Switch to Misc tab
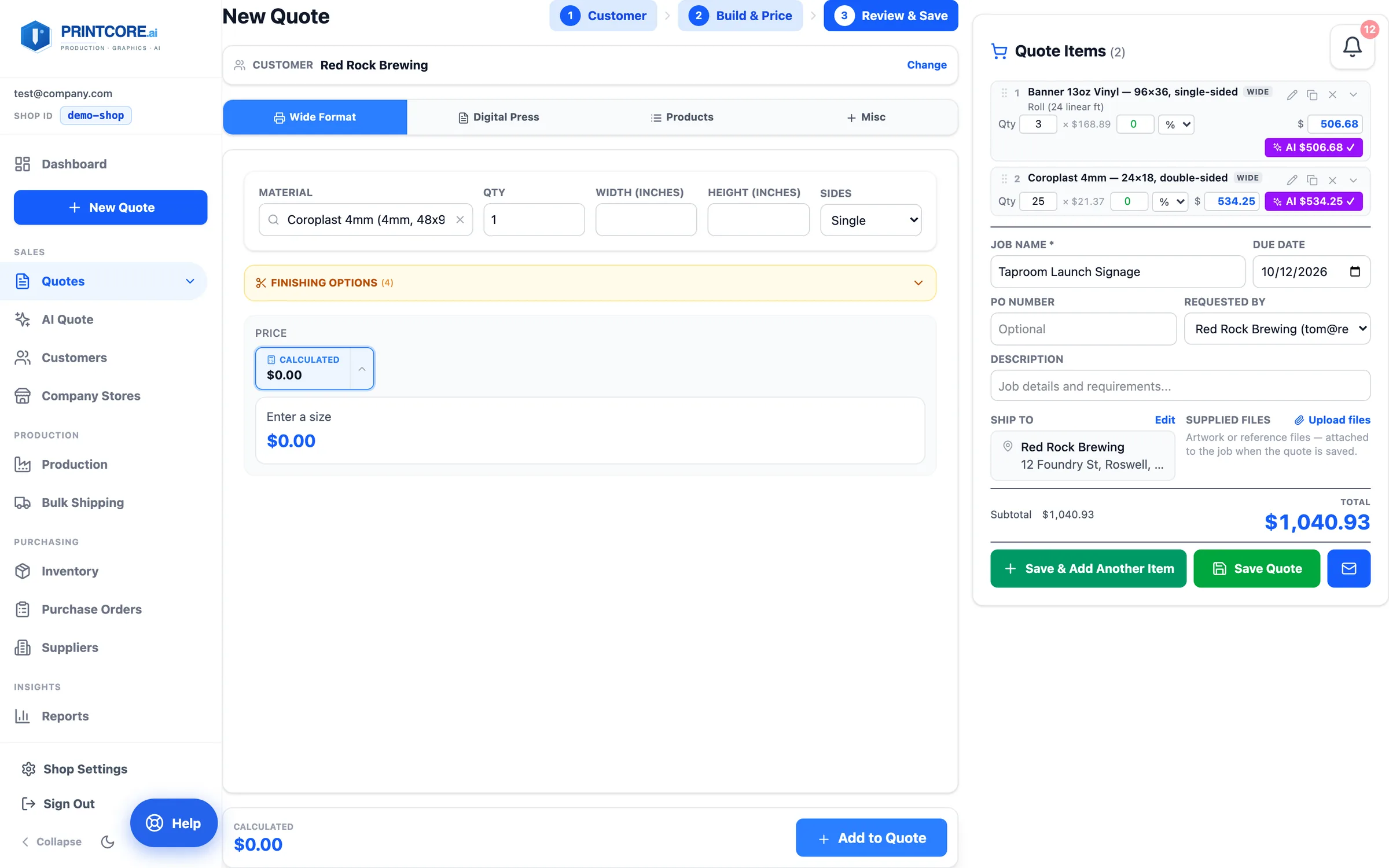1389x868 pixels. [x=866, y=117]
